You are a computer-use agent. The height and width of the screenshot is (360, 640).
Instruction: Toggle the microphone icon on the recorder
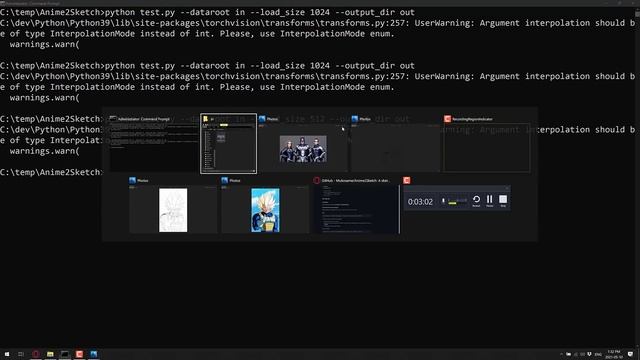(443, 201)
